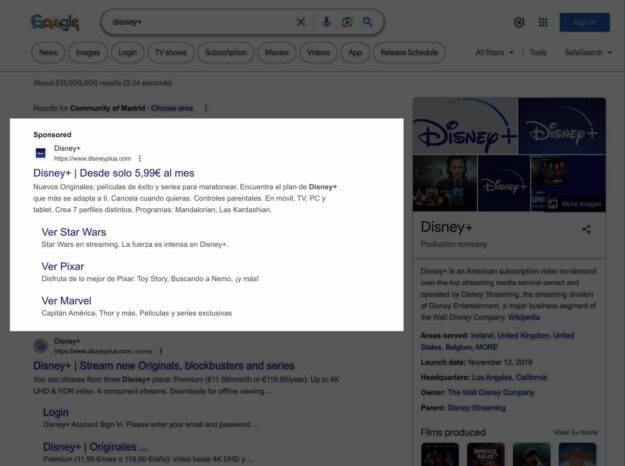Select the Release Schedule filter chip
The height and width of the screenshot is (466, 625).
click(x=409, y=53)
